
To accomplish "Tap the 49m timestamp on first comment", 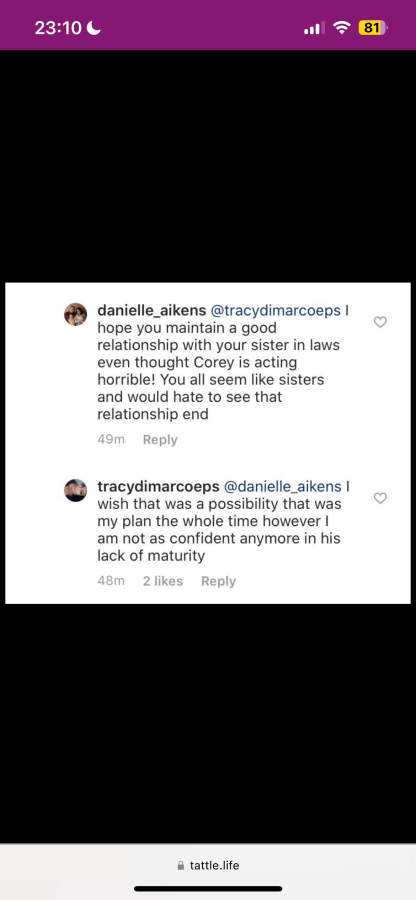I will click(x=111, y=440).
